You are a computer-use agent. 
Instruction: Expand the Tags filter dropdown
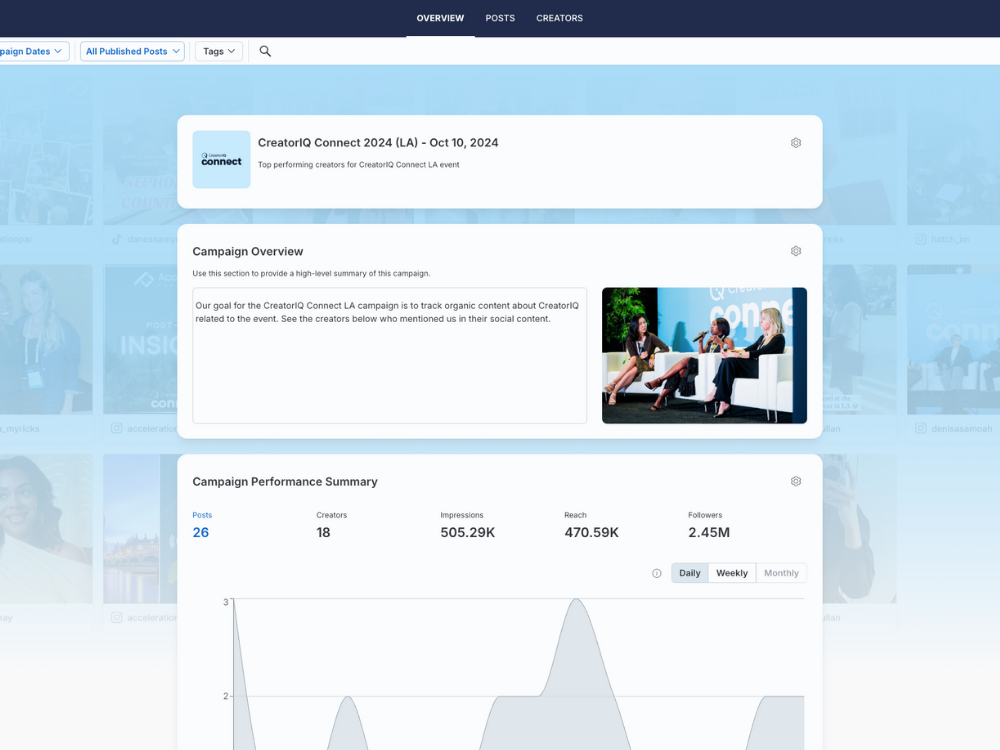point(219,51)
